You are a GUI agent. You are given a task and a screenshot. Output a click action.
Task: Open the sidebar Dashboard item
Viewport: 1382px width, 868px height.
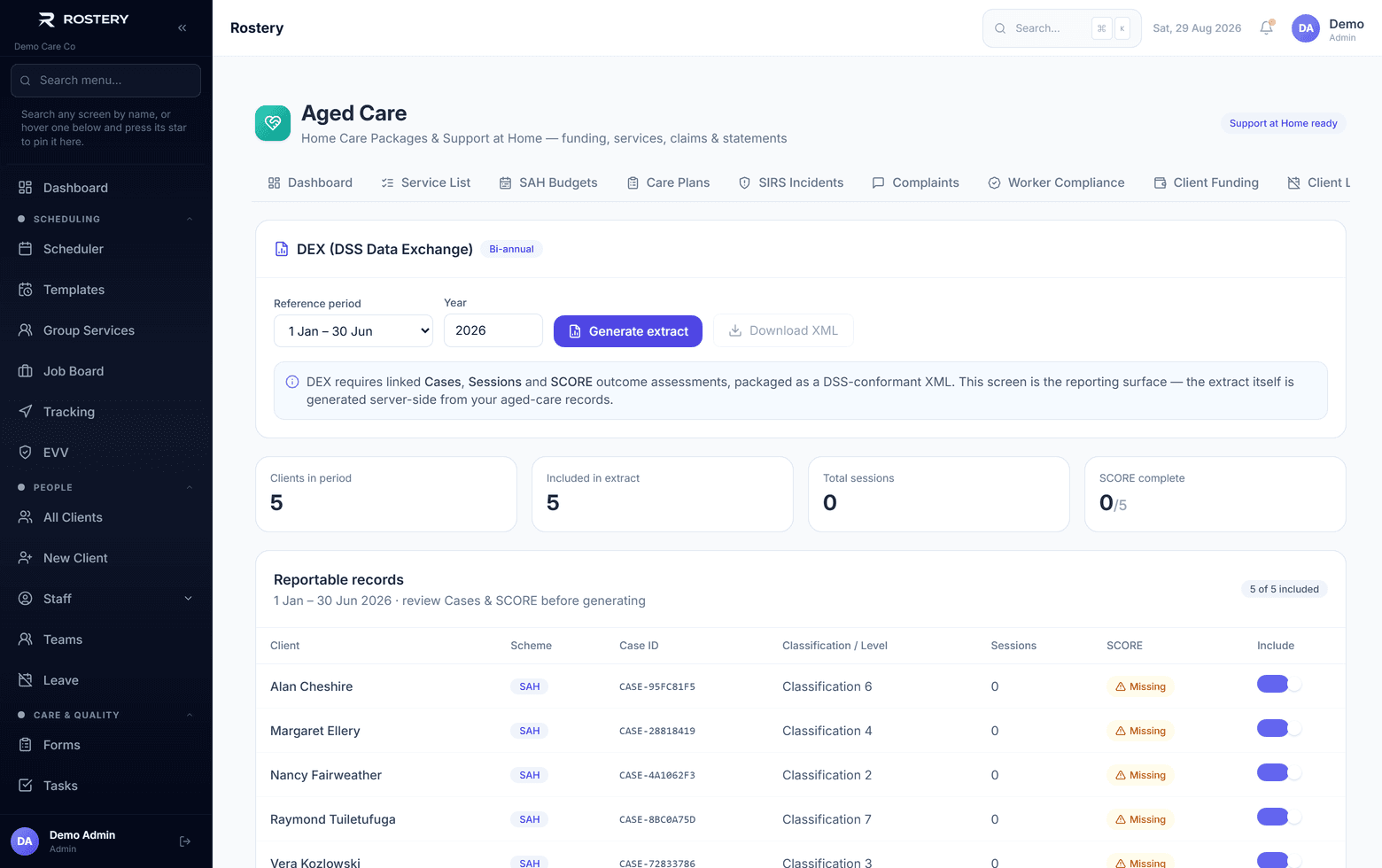pyautogui.click(x=106, y=188)
